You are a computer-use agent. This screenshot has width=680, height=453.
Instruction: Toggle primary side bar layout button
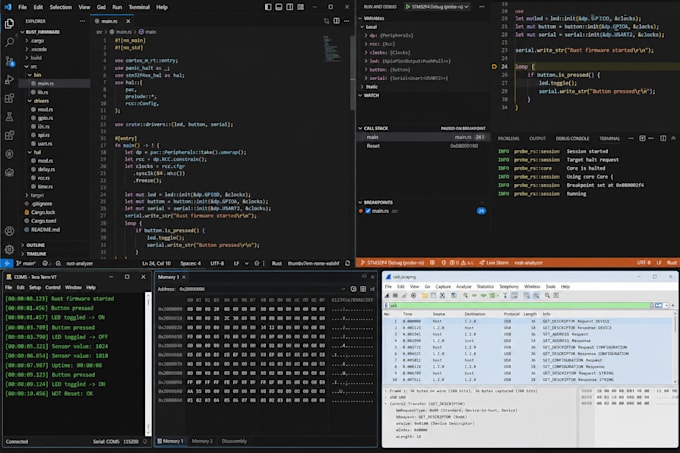268,7
